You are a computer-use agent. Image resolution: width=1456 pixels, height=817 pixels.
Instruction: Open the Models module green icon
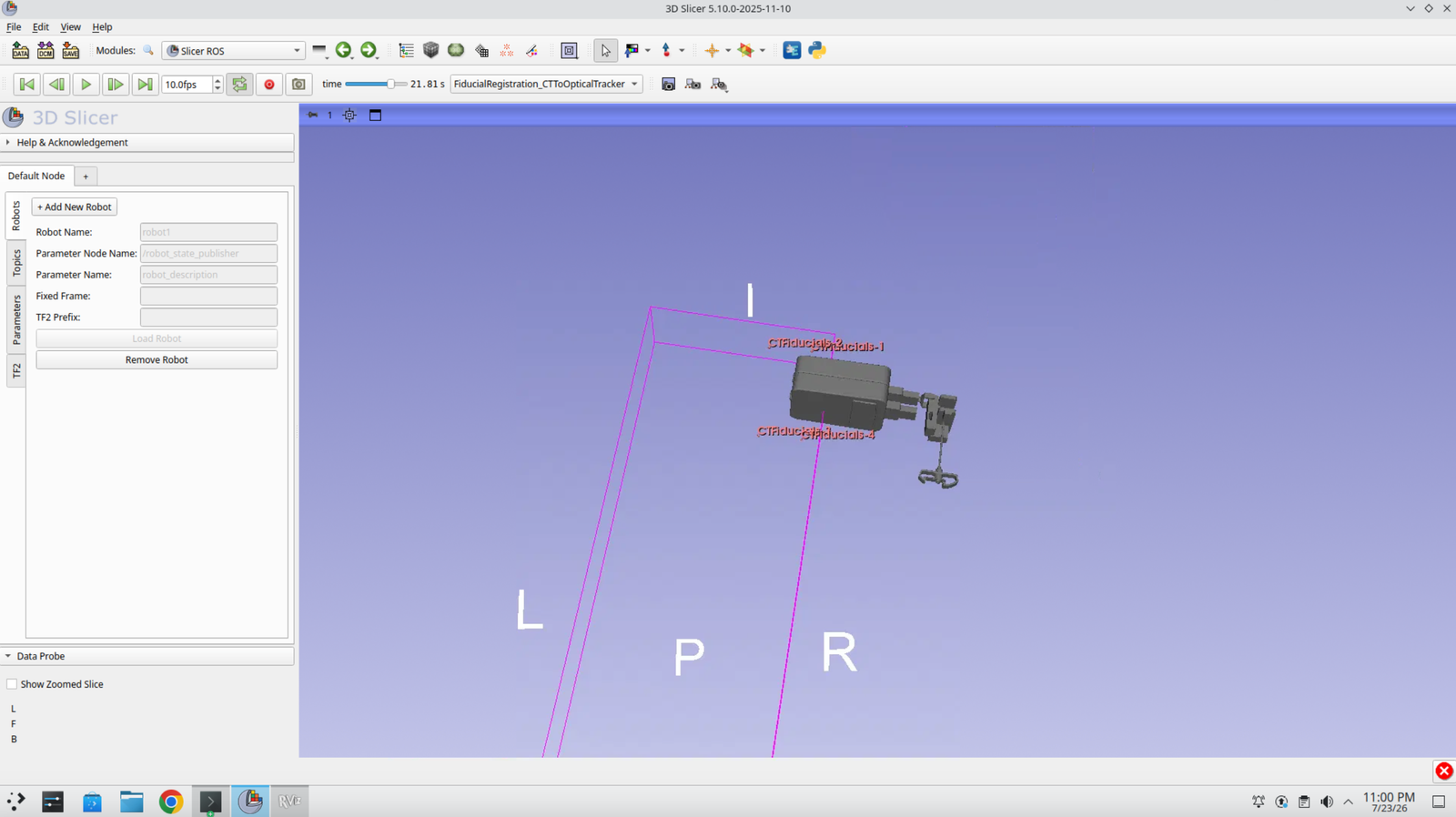(456, 51)
